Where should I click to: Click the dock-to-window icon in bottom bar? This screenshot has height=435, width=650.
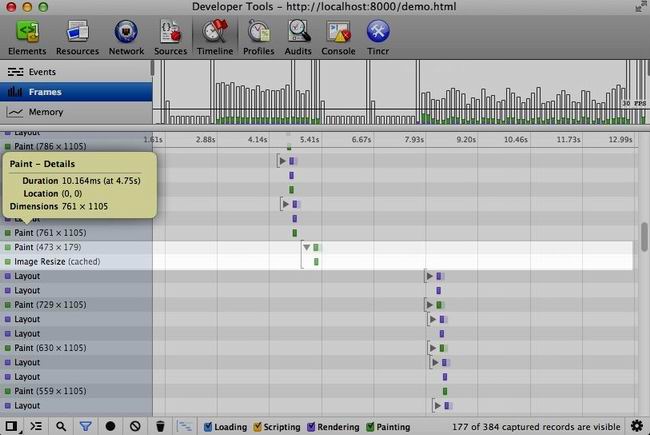(11, 426)
